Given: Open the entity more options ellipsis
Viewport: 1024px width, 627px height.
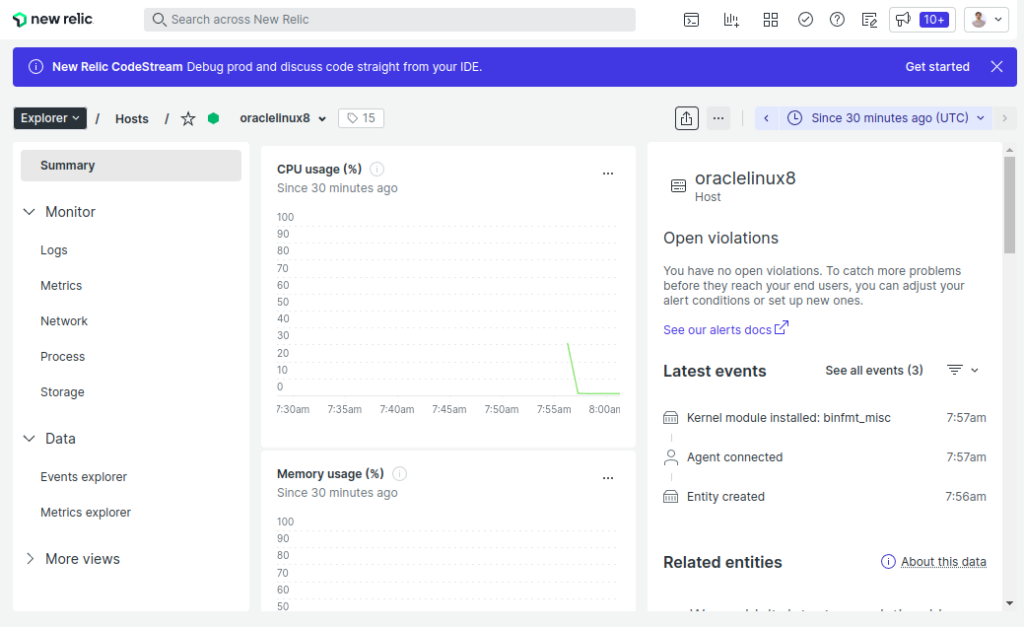Looking at the screenshot, I should (718, 118).
